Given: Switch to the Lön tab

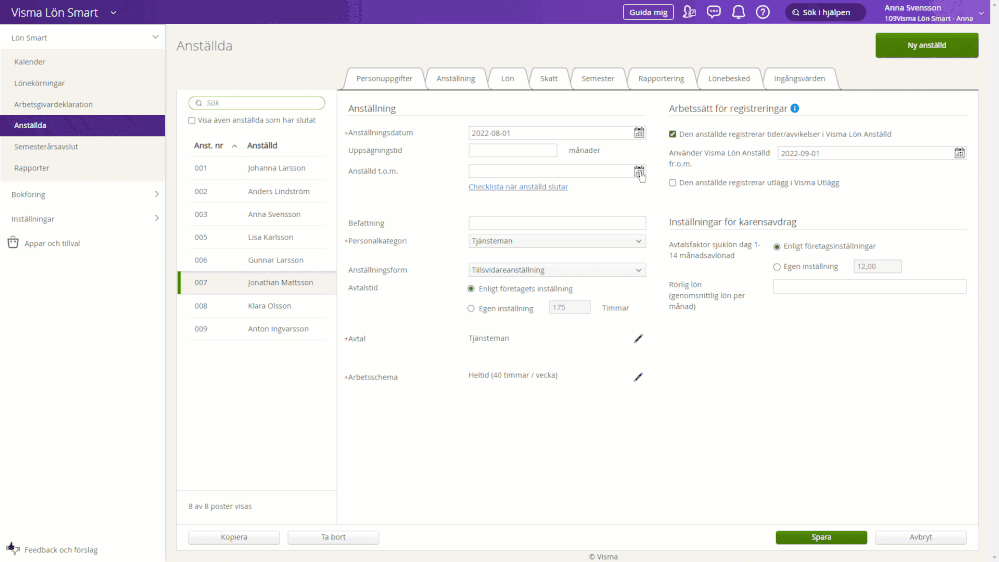Looking at the screenshot, I should click(507, 78).
